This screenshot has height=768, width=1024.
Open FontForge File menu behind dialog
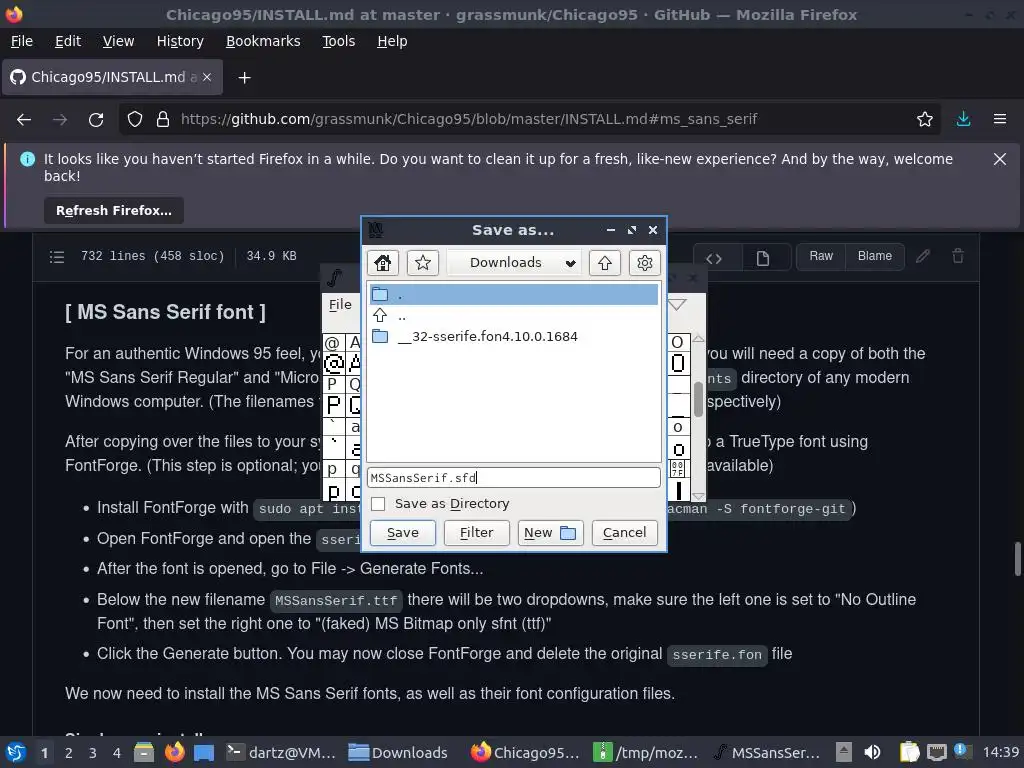point(340,304)
